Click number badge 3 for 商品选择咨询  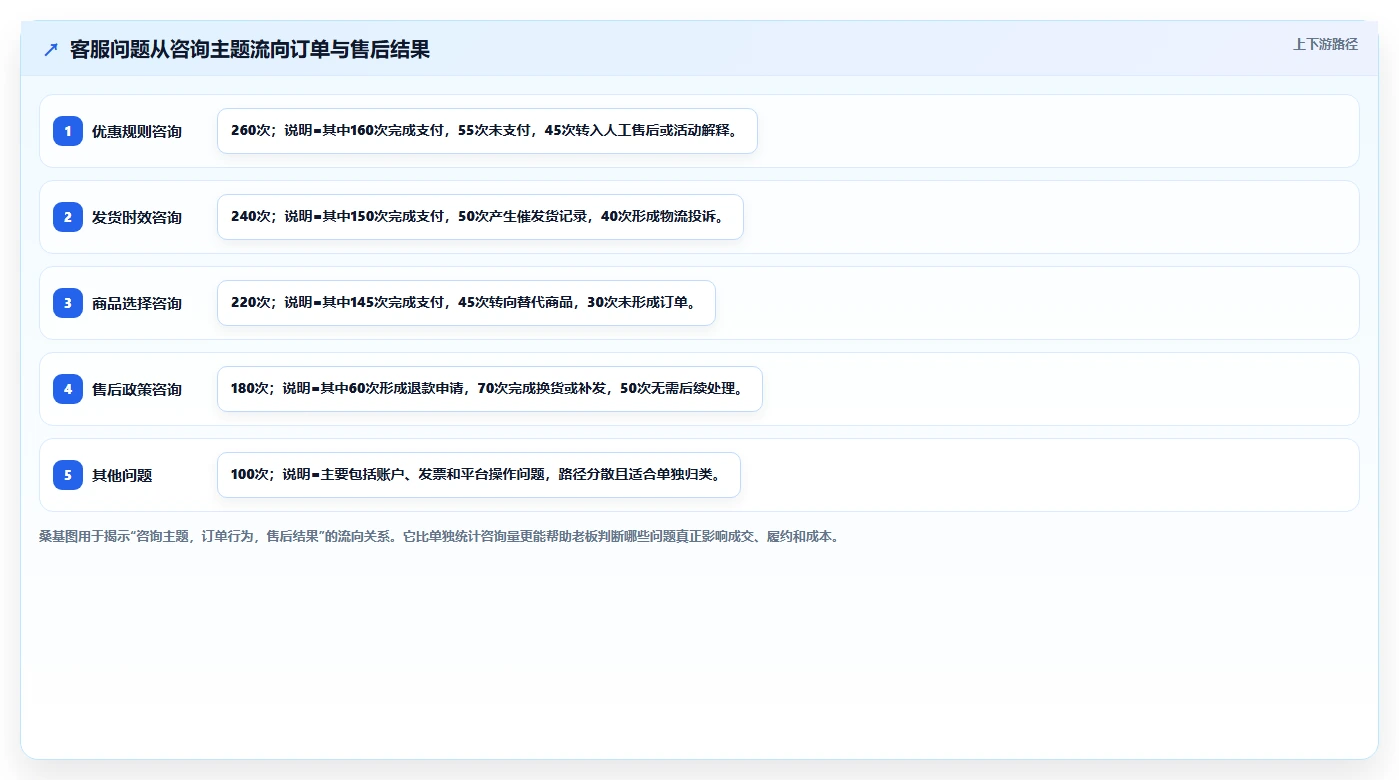click(x=68, y=303)
